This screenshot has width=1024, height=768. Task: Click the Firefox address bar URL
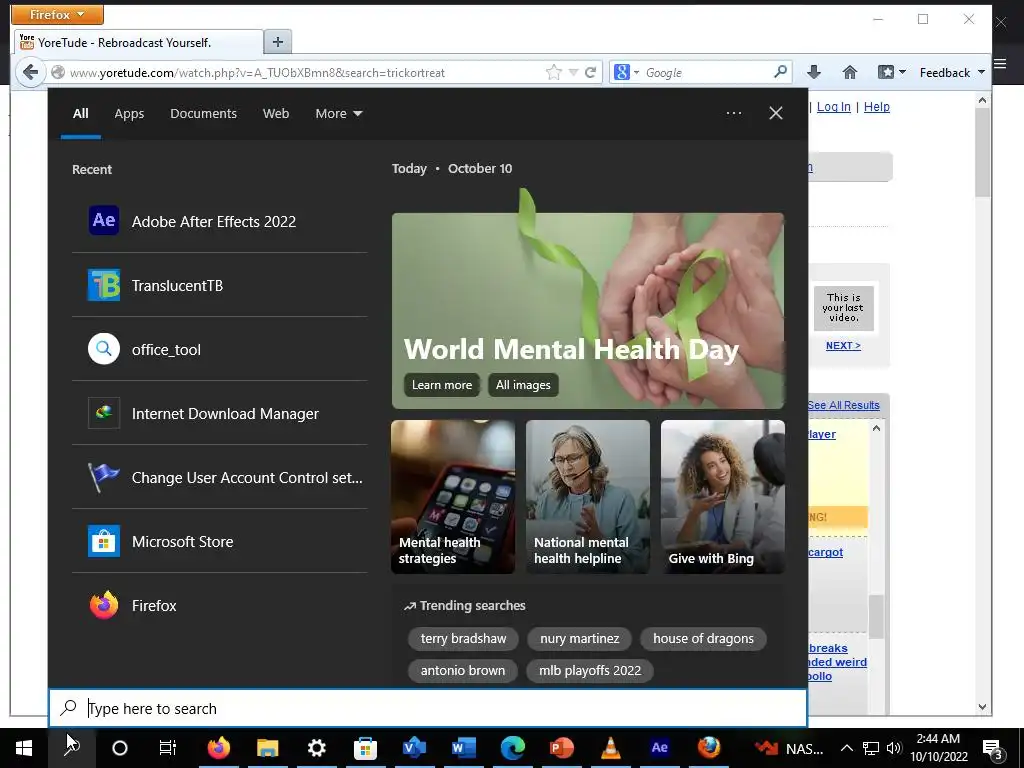pos(257,72)
